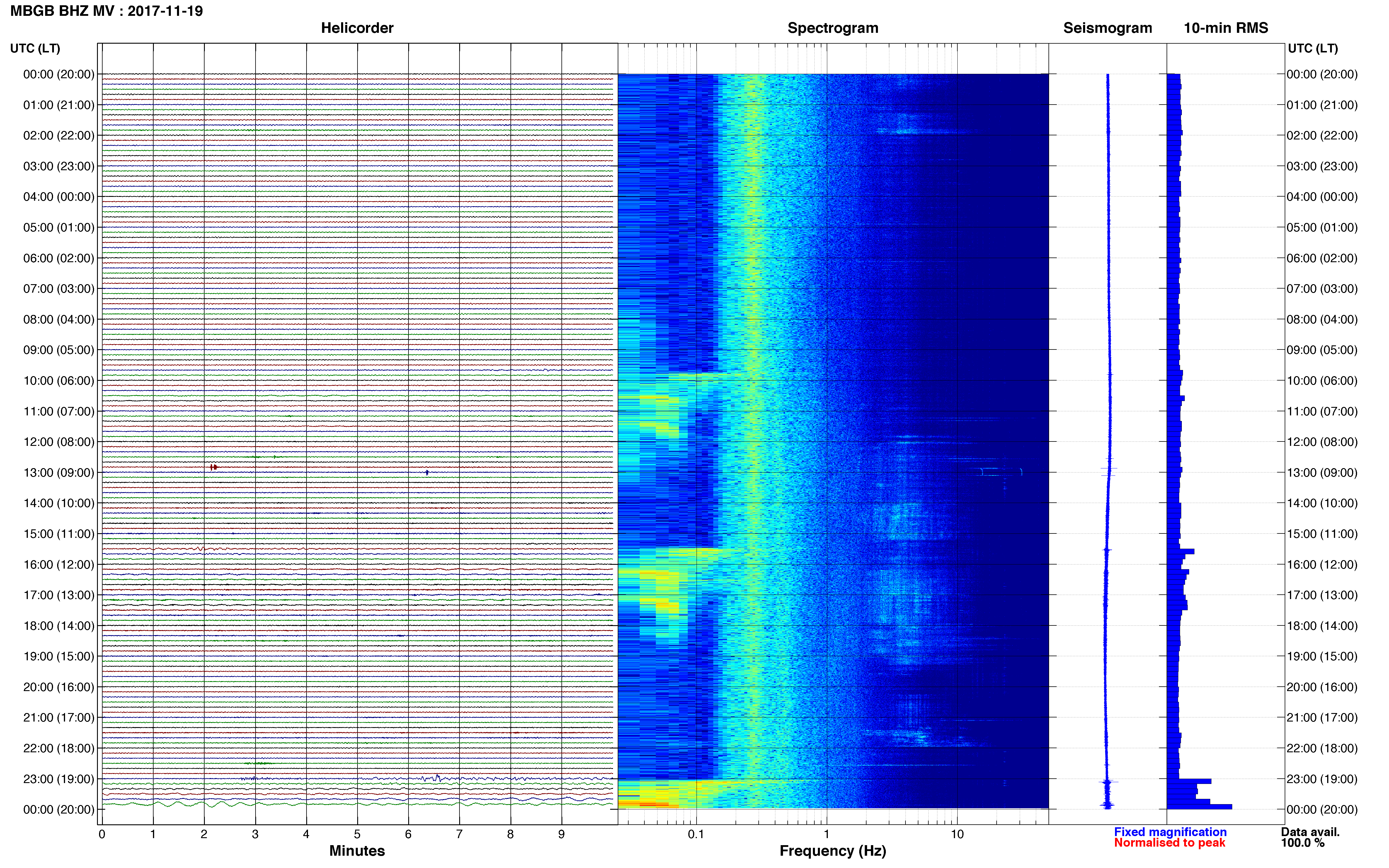Click '06:00 (02:00)' on the Helicorder time axis
Image resolution: width=1389 pixels, height=868 pixels.
[x=59, y=258]
